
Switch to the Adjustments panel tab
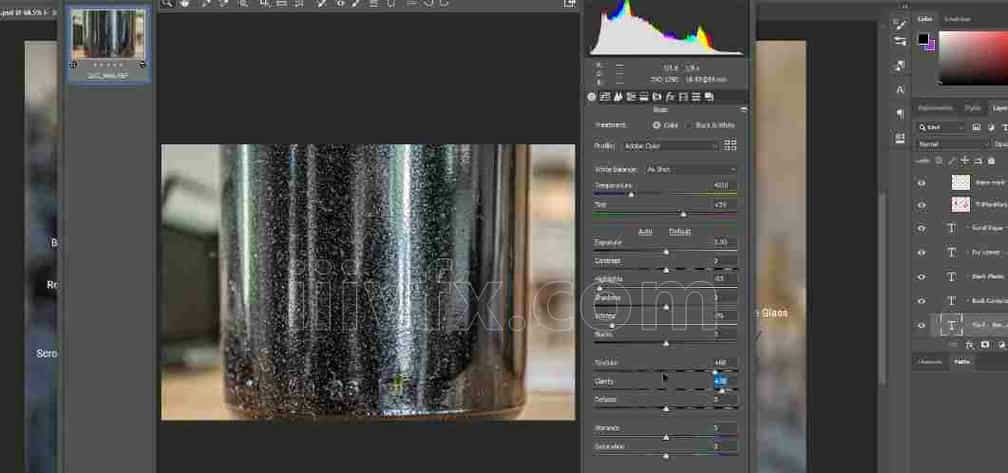935,108
